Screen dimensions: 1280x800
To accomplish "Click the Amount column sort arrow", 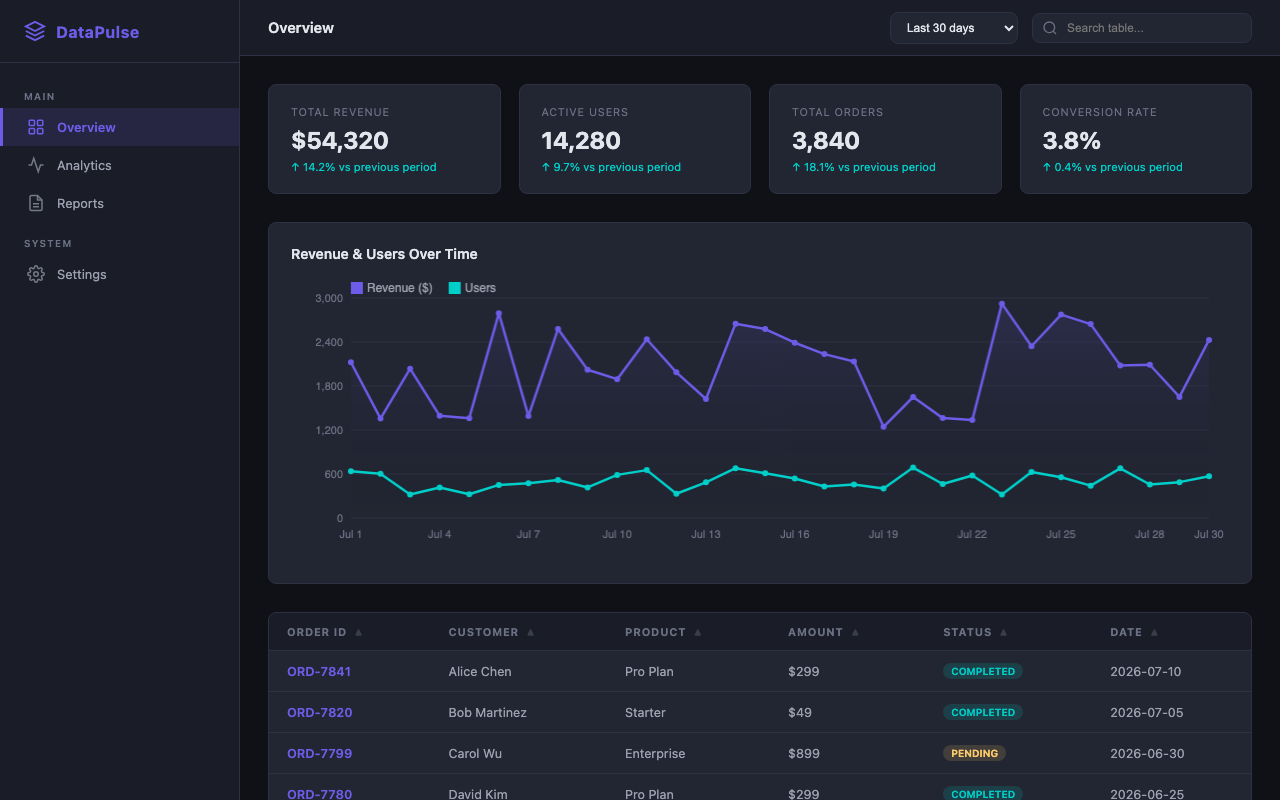I will click(855, 632).
